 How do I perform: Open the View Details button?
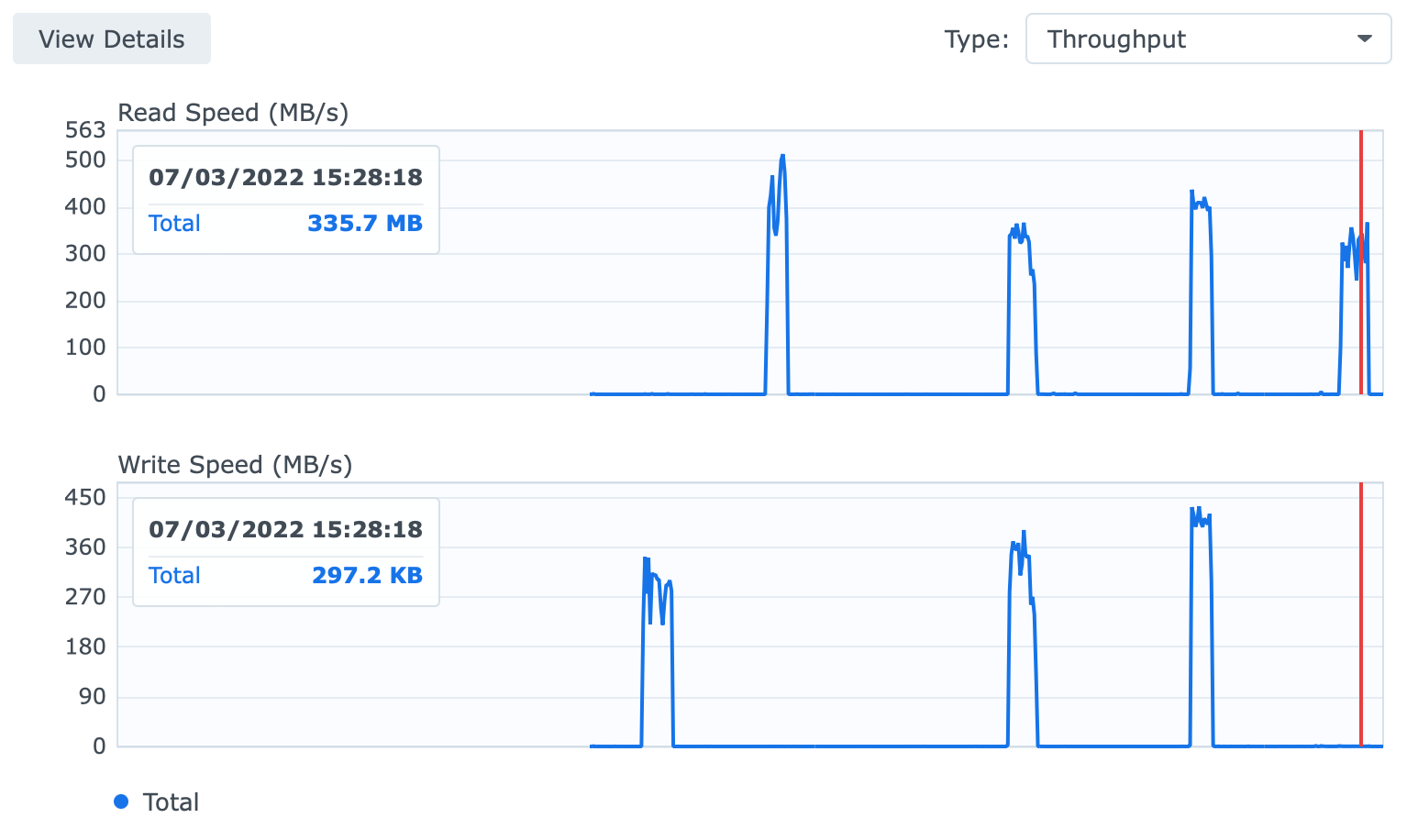click(112, 39)
